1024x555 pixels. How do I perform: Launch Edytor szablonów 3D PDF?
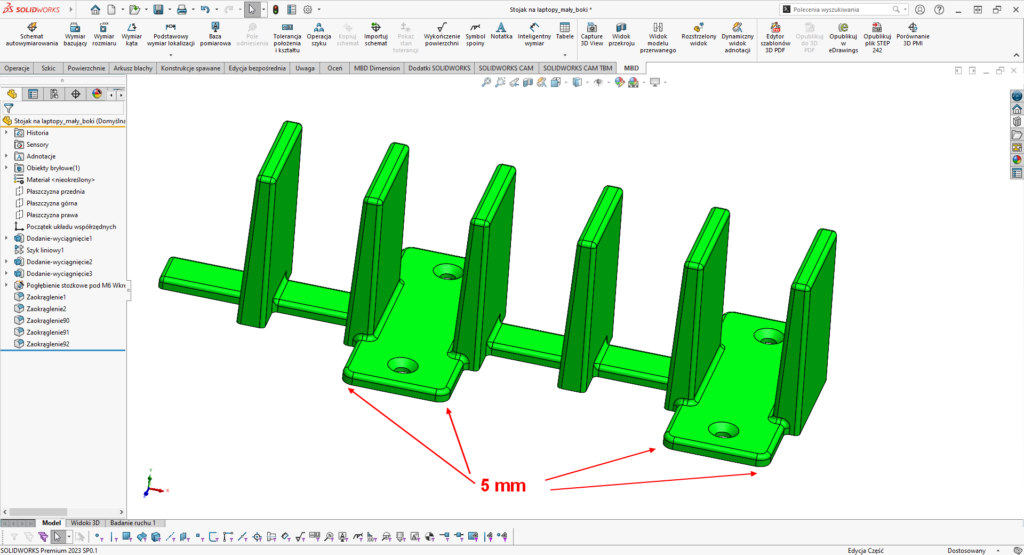[775, 34]
